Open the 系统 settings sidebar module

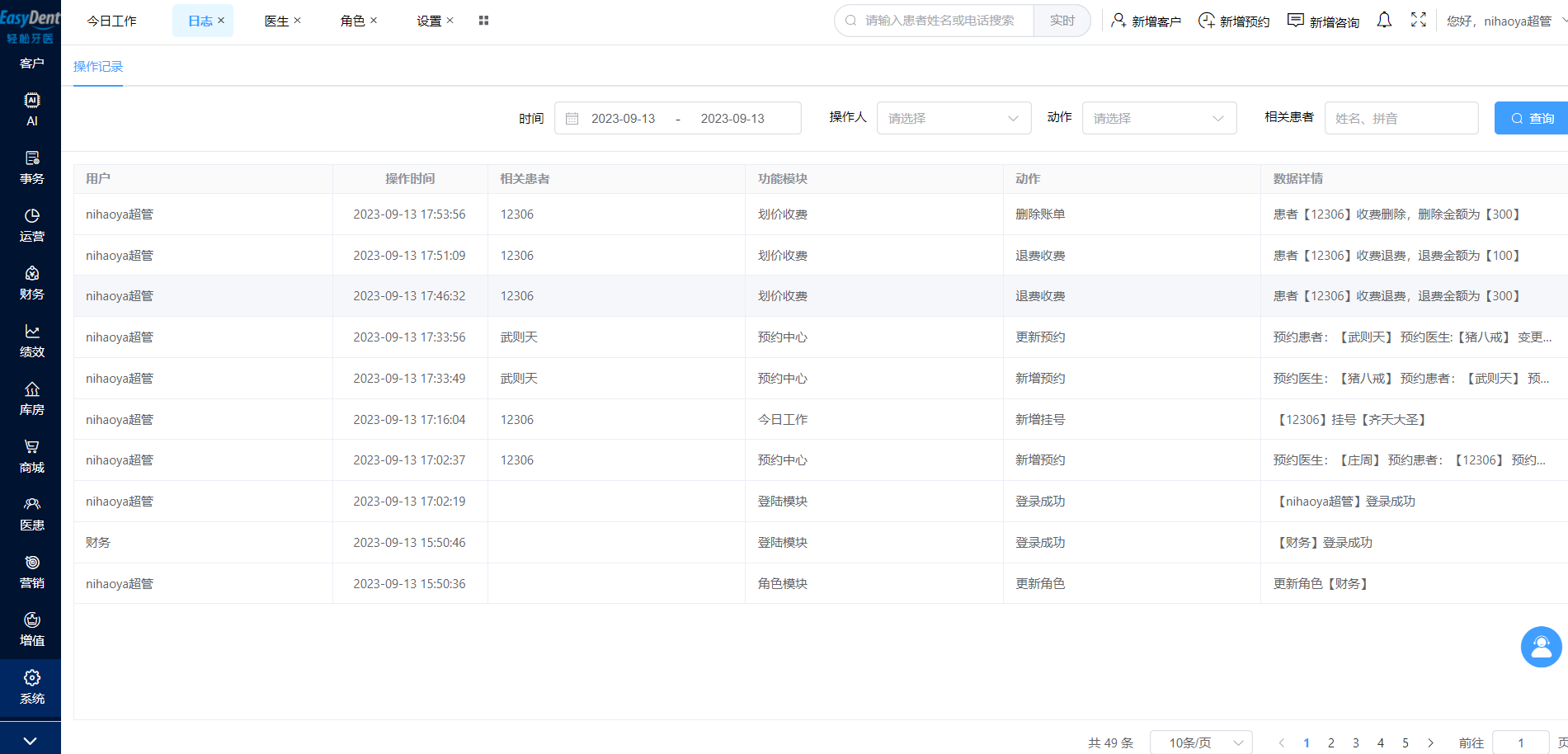tap(31, 687)
